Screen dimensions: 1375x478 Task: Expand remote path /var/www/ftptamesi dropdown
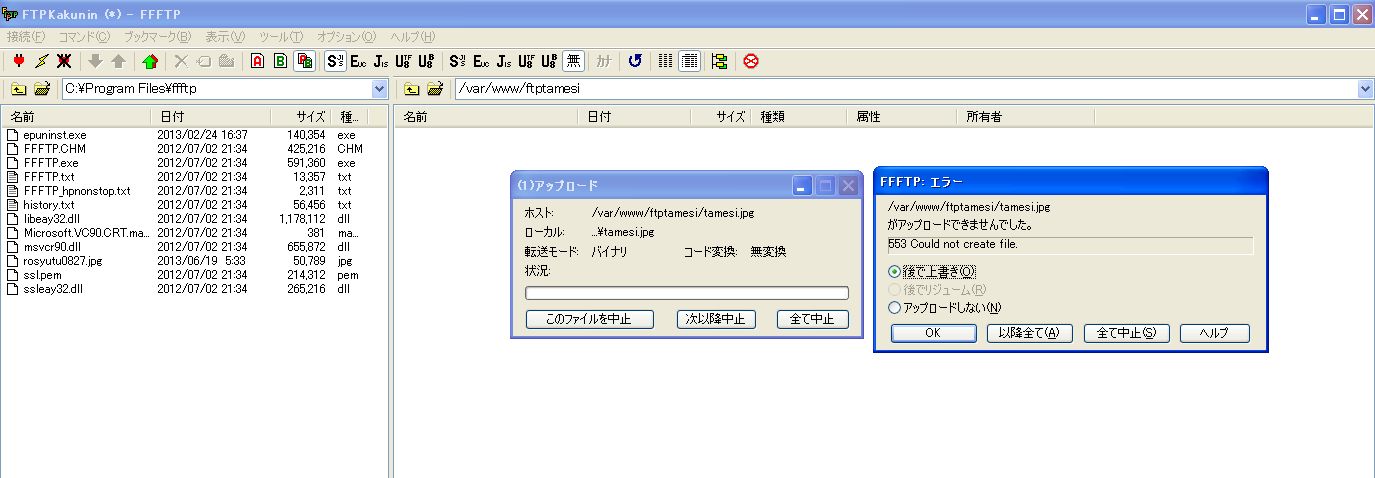point(1366,89)
